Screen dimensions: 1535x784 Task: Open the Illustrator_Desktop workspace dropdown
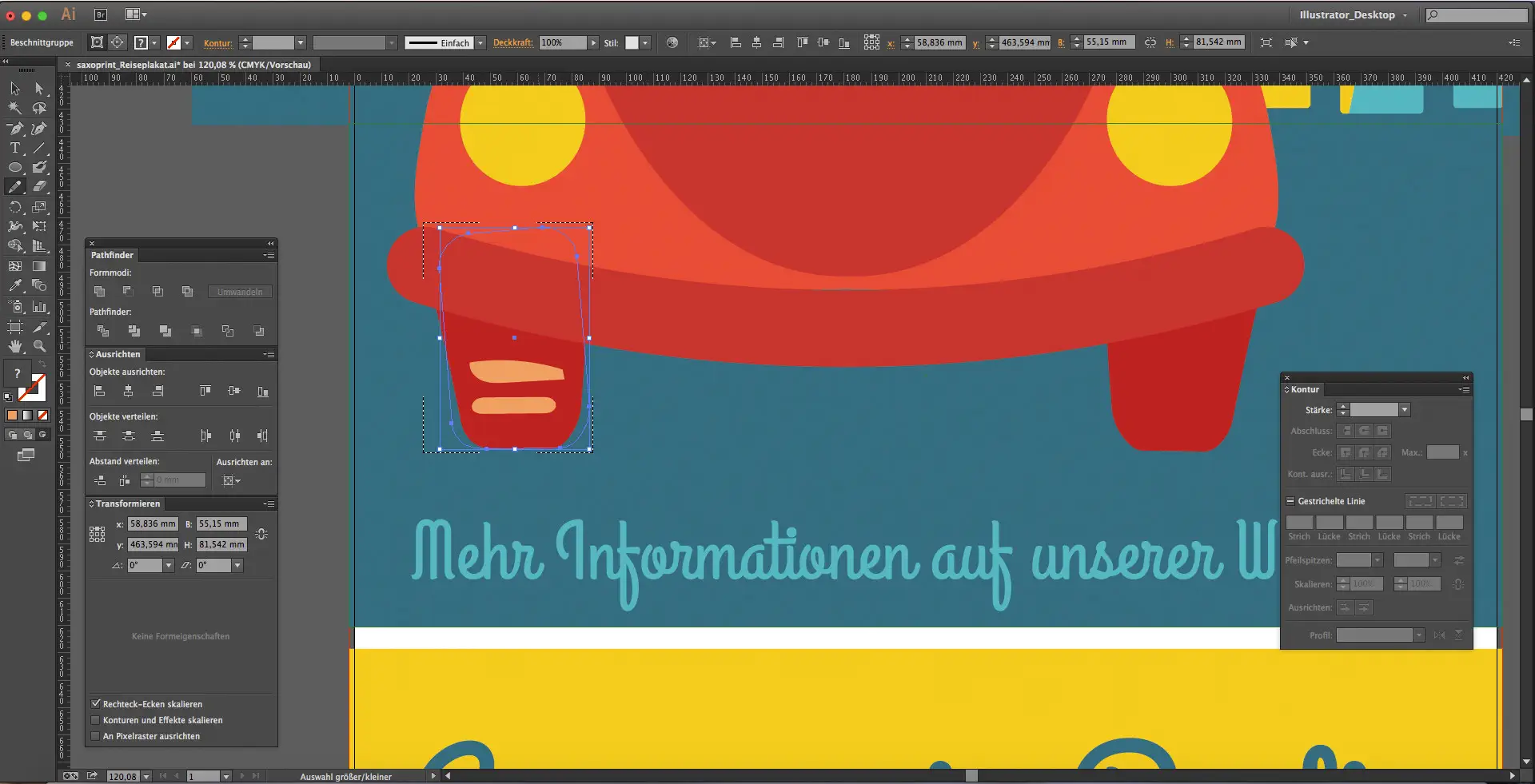point(1353,14)
